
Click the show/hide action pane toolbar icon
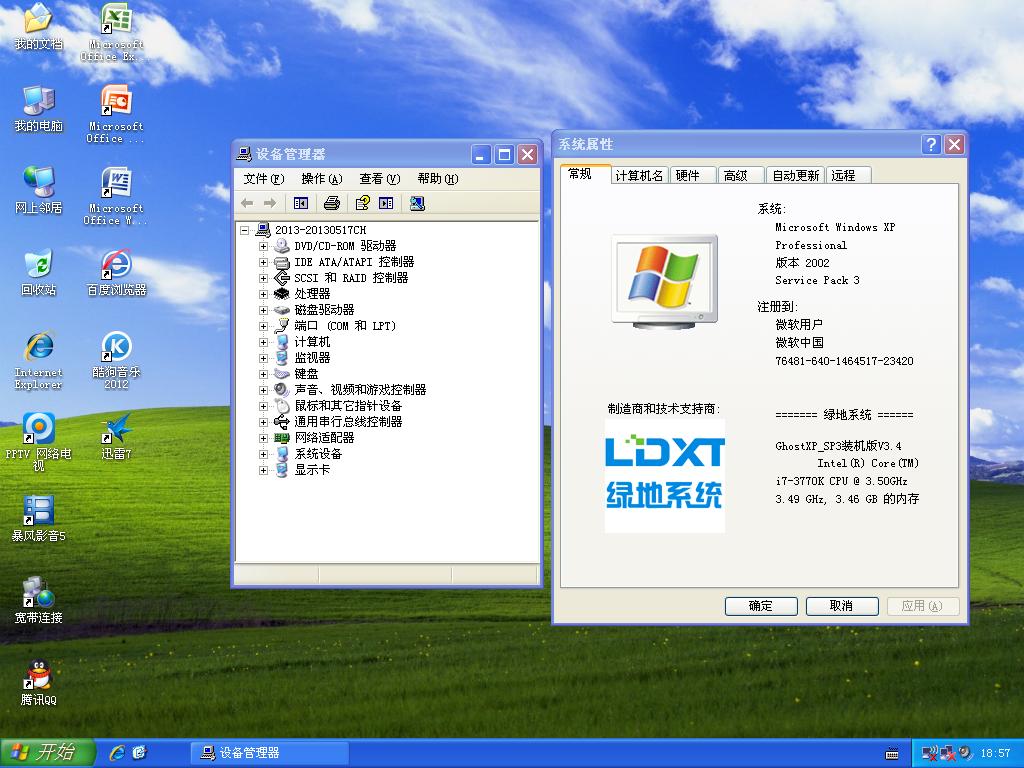(x=387, y=204)
